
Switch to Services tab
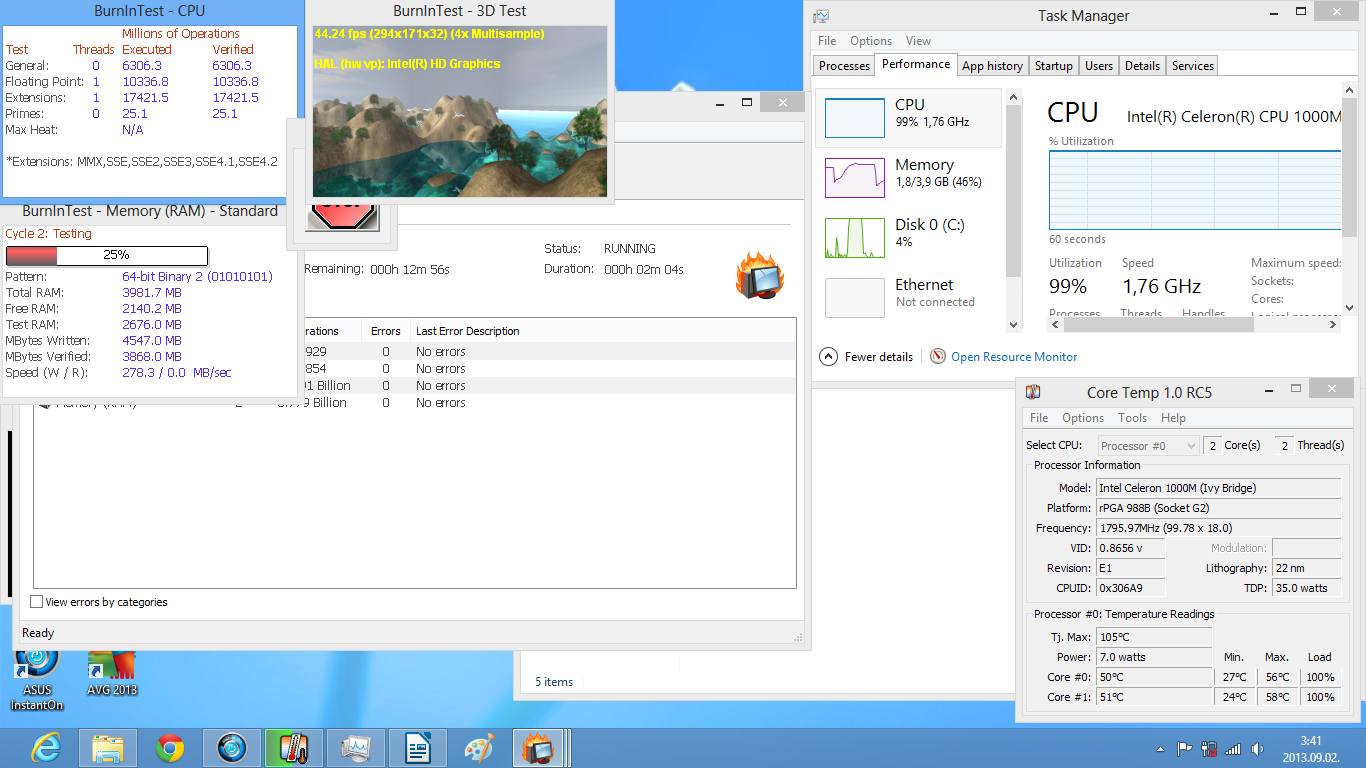pyautogui.click(x=1193, y=66)
